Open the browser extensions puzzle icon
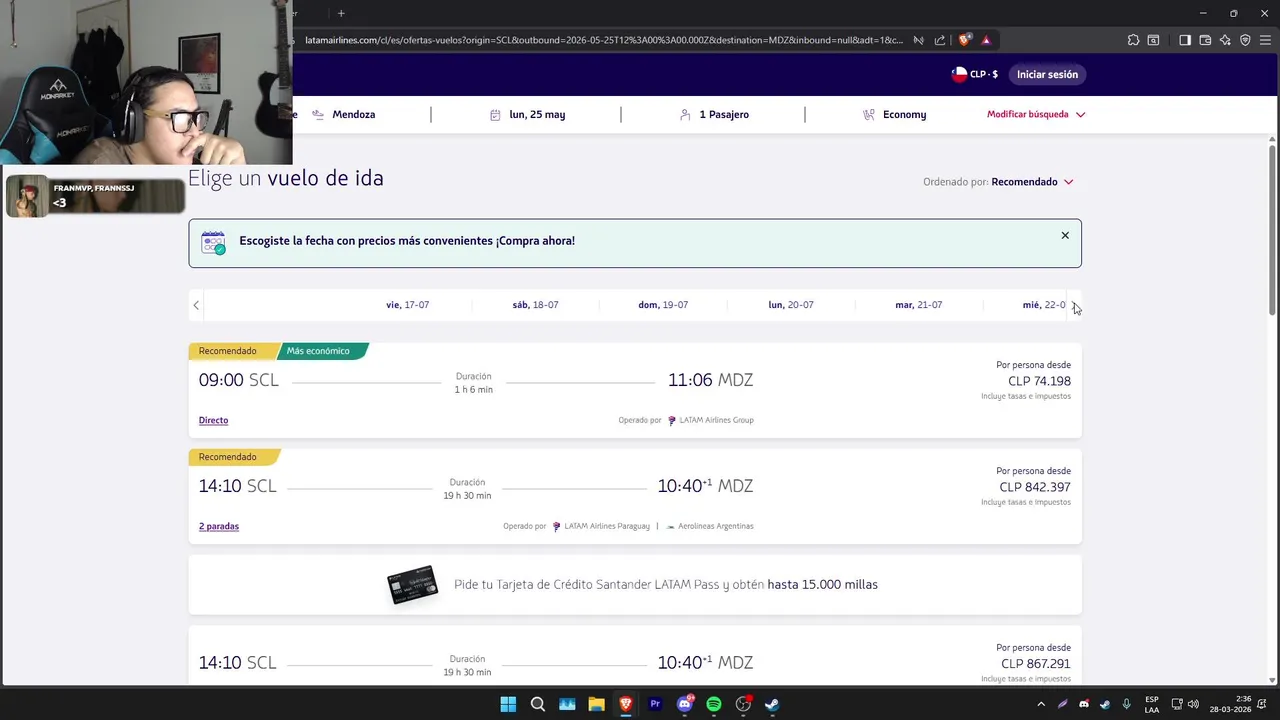 (1133, 40)
